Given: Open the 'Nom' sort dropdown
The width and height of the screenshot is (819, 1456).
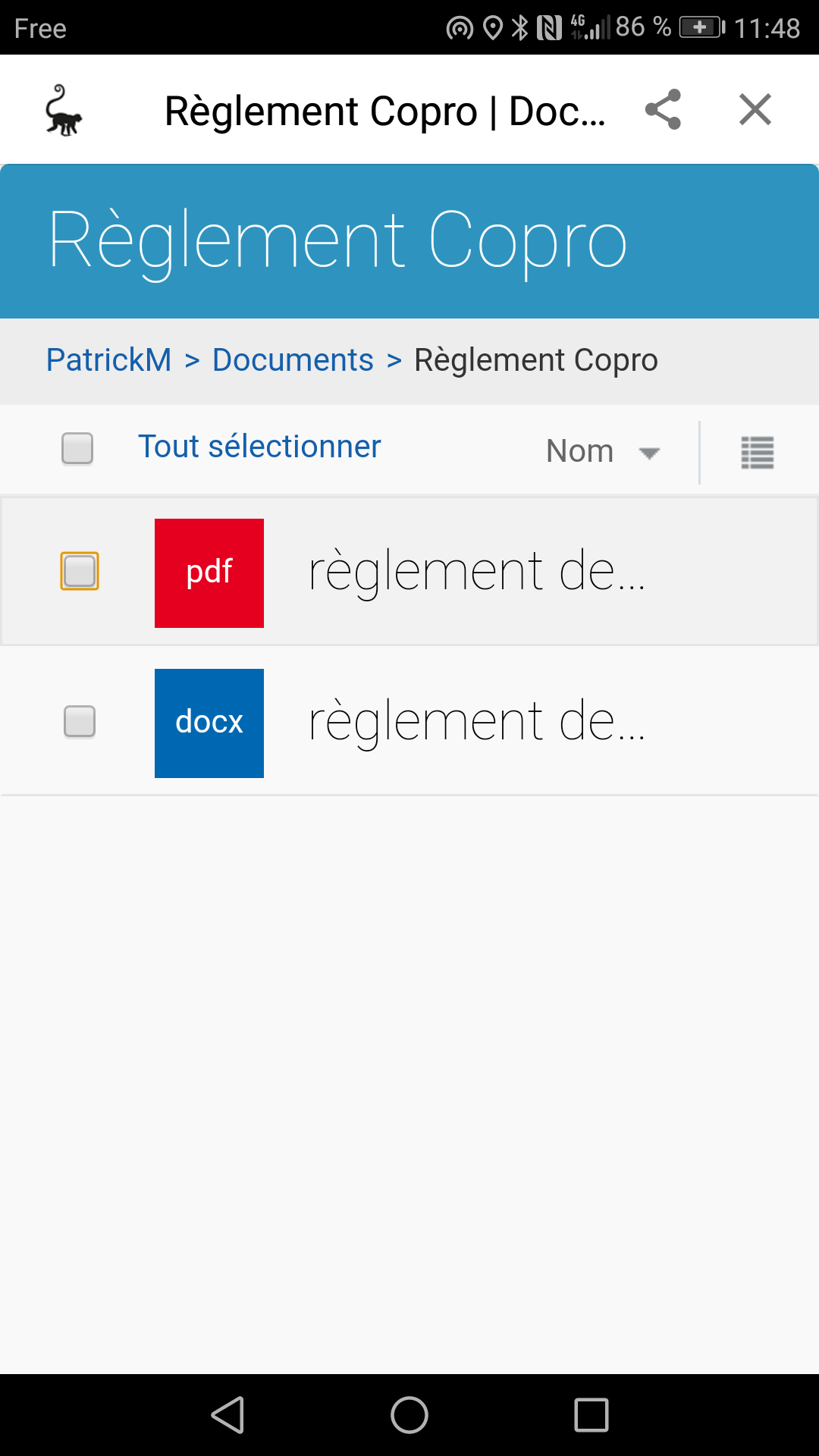Looking at the screenshot, I should coord(603,452).
